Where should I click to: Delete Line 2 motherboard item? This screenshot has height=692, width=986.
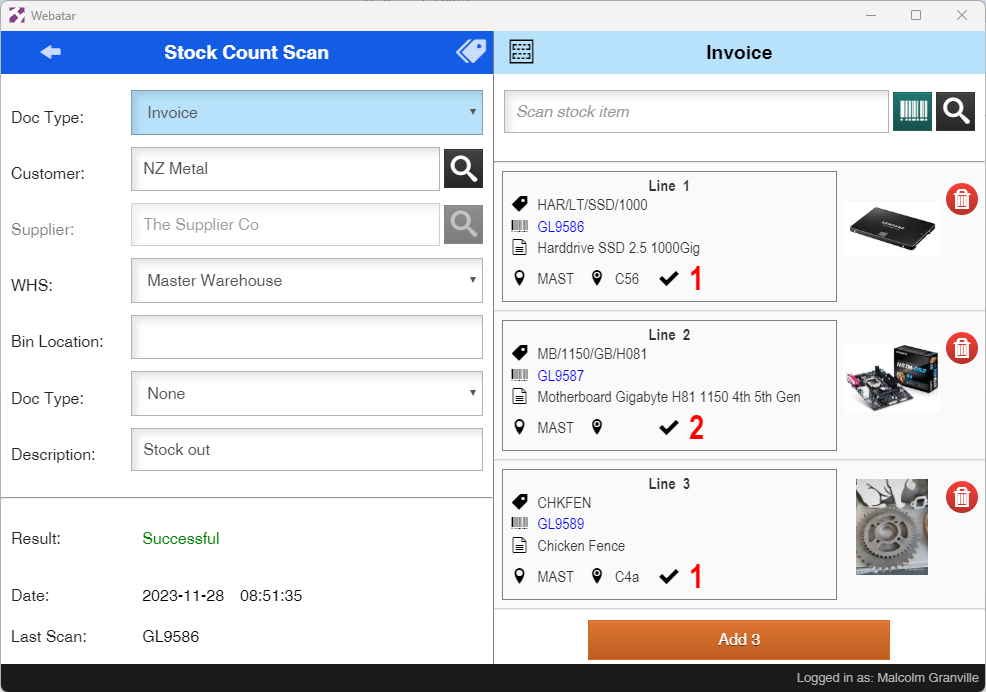[961, 348]
